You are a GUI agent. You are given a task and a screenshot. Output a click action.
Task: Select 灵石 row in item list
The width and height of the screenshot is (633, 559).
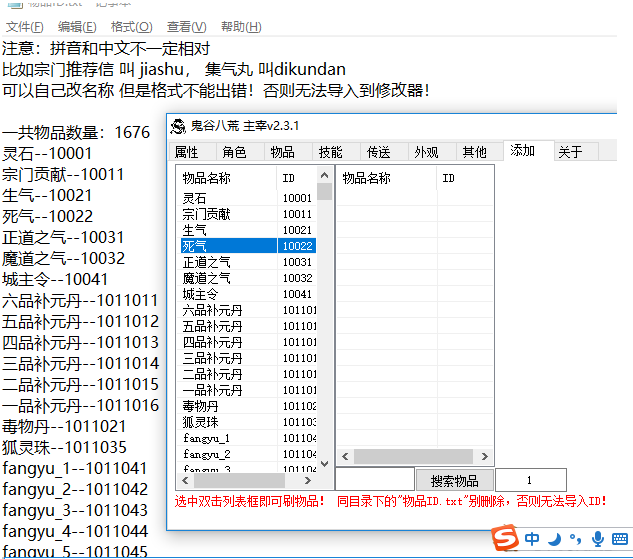point(247,198)
